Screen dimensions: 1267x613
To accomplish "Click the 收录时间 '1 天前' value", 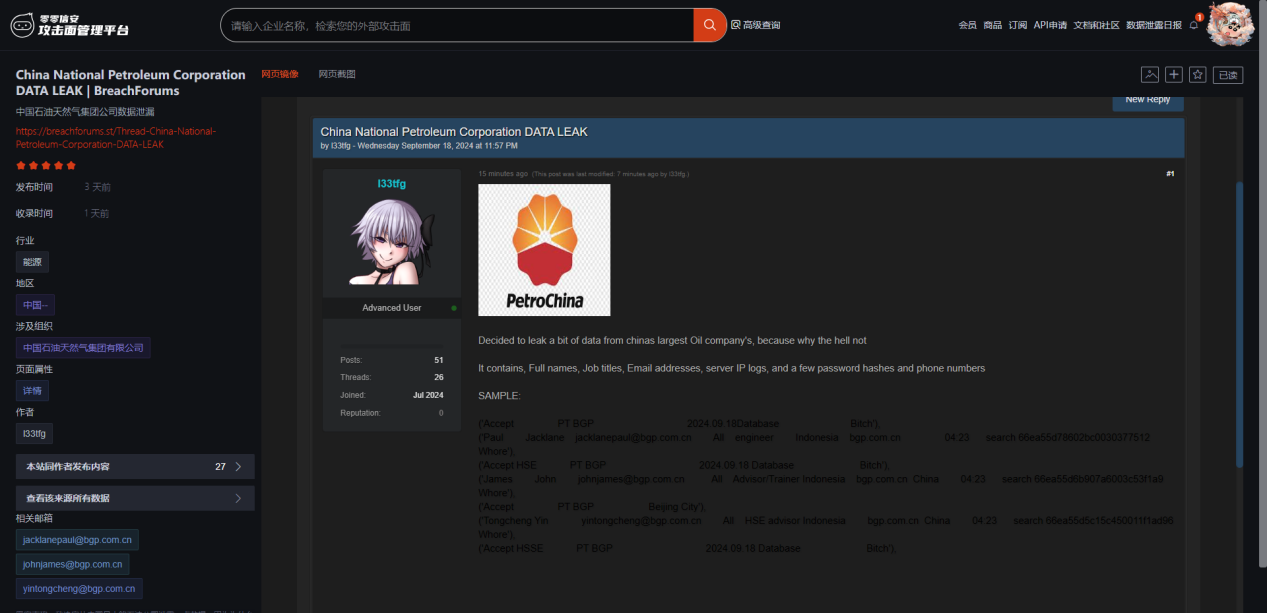I will click(97, 213).
